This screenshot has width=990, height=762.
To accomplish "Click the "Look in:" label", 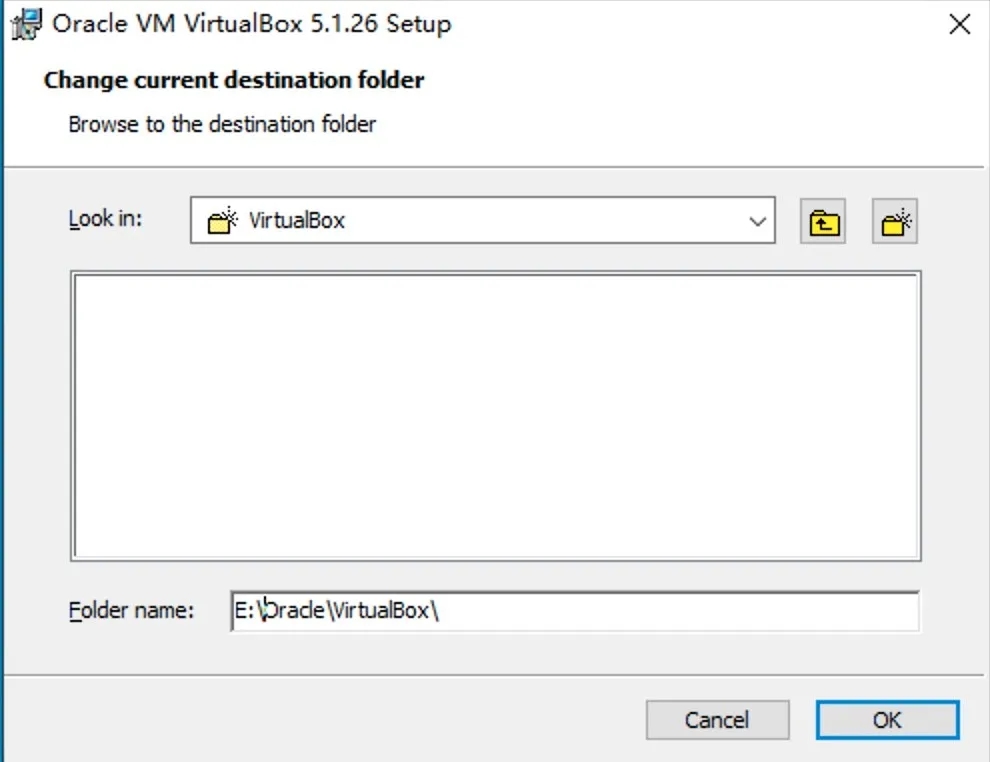I will click(x=105, y=219).
